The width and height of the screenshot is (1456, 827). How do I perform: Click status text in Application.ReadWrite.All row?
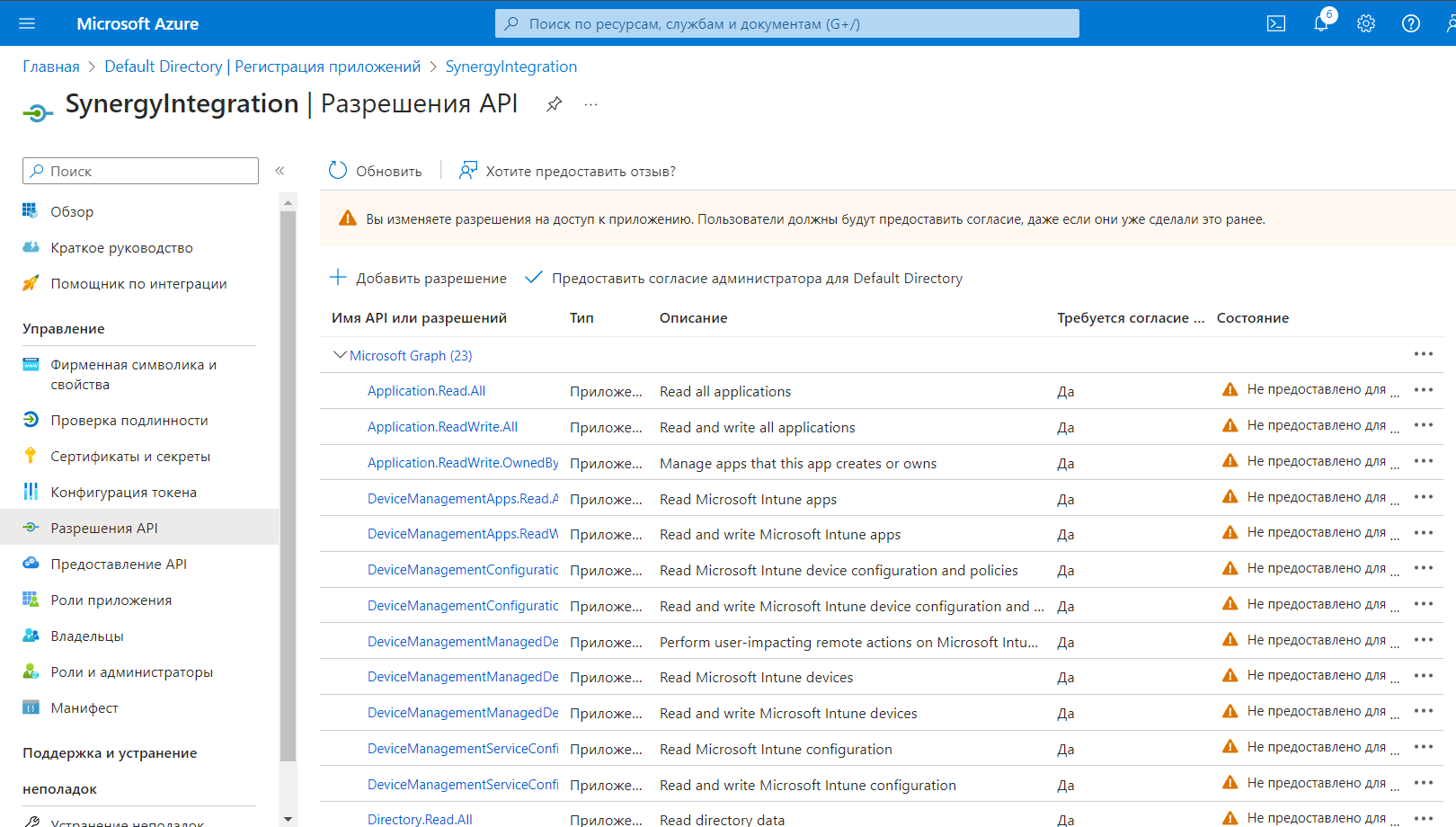(1323, 425)
